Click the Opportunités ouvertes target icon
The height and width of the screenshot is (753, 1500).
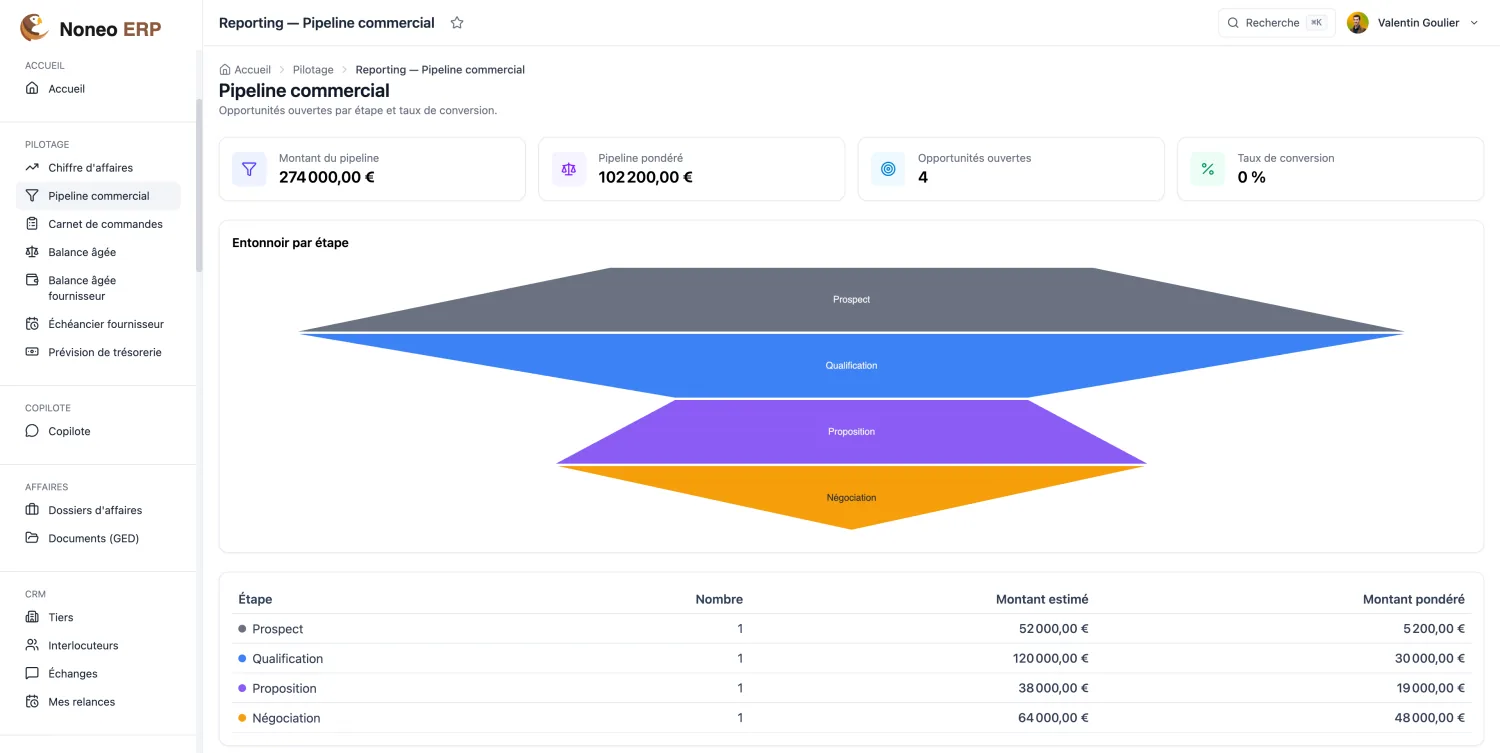click(x=888, y=169)
